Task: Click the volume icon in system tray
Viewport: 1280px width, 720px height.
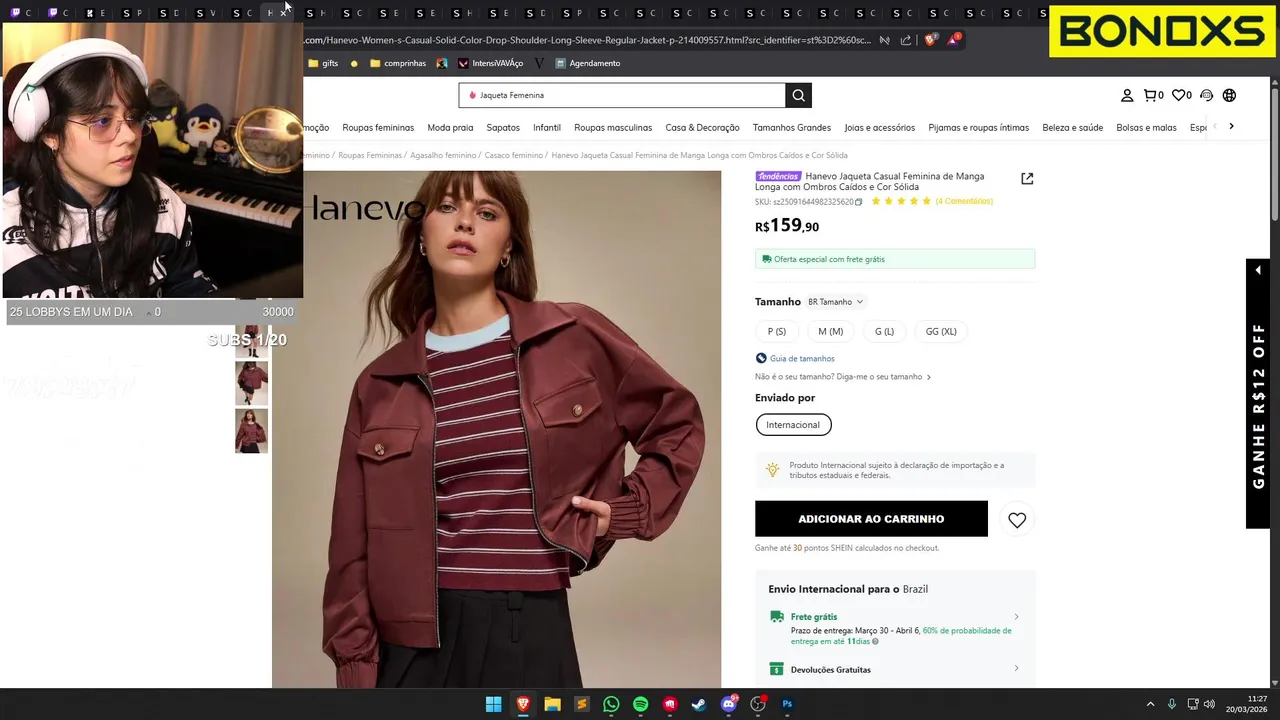Action: (1209, 704)
